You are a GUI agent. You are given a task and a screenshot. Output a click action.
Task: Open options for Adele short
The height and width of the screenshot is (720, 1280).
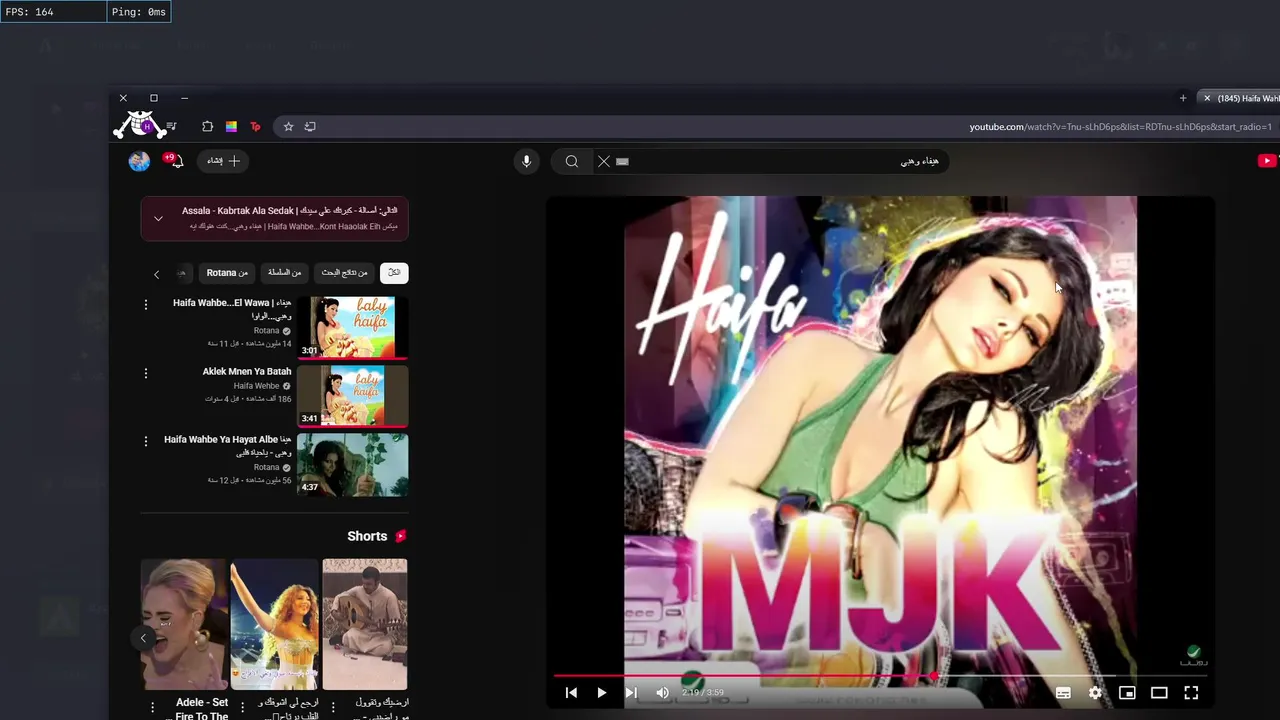click(152, 707)
